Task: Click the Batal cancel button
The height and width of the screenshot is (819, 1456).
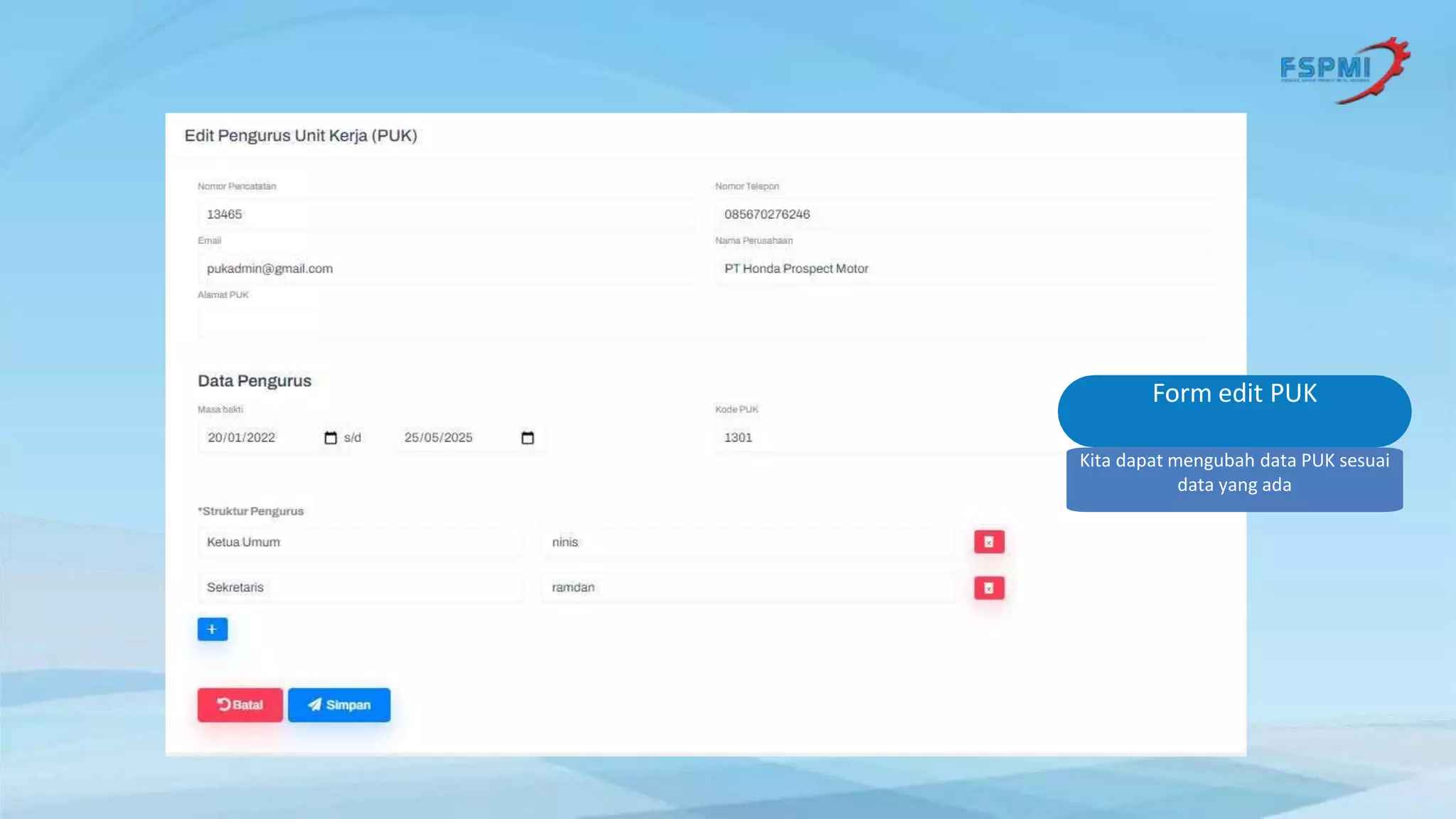Action: 240,705
